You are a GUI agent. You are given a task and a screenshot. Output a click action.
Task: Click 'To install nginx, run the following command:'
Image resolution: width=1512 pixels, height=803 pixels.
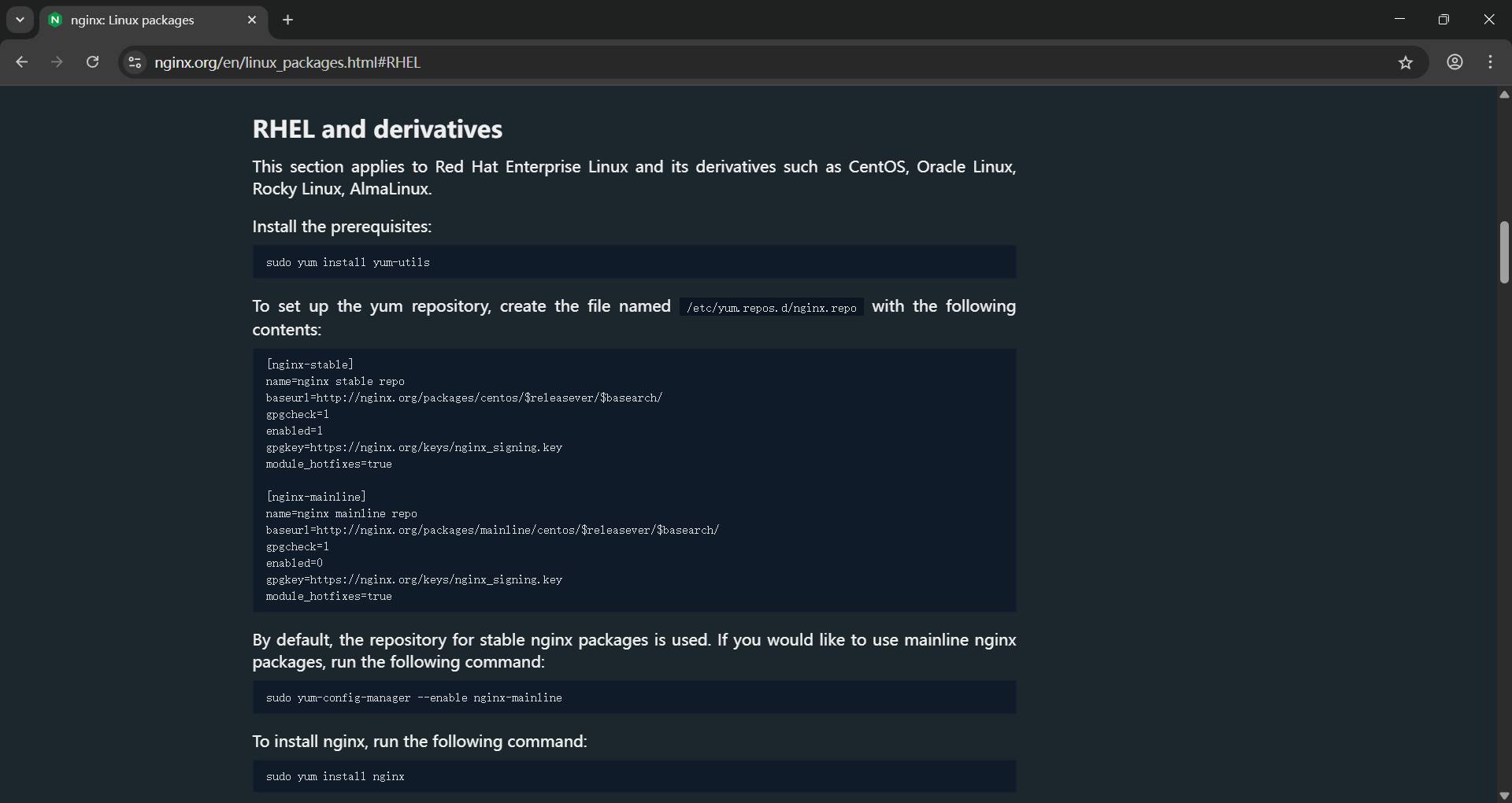click(420, 742)
